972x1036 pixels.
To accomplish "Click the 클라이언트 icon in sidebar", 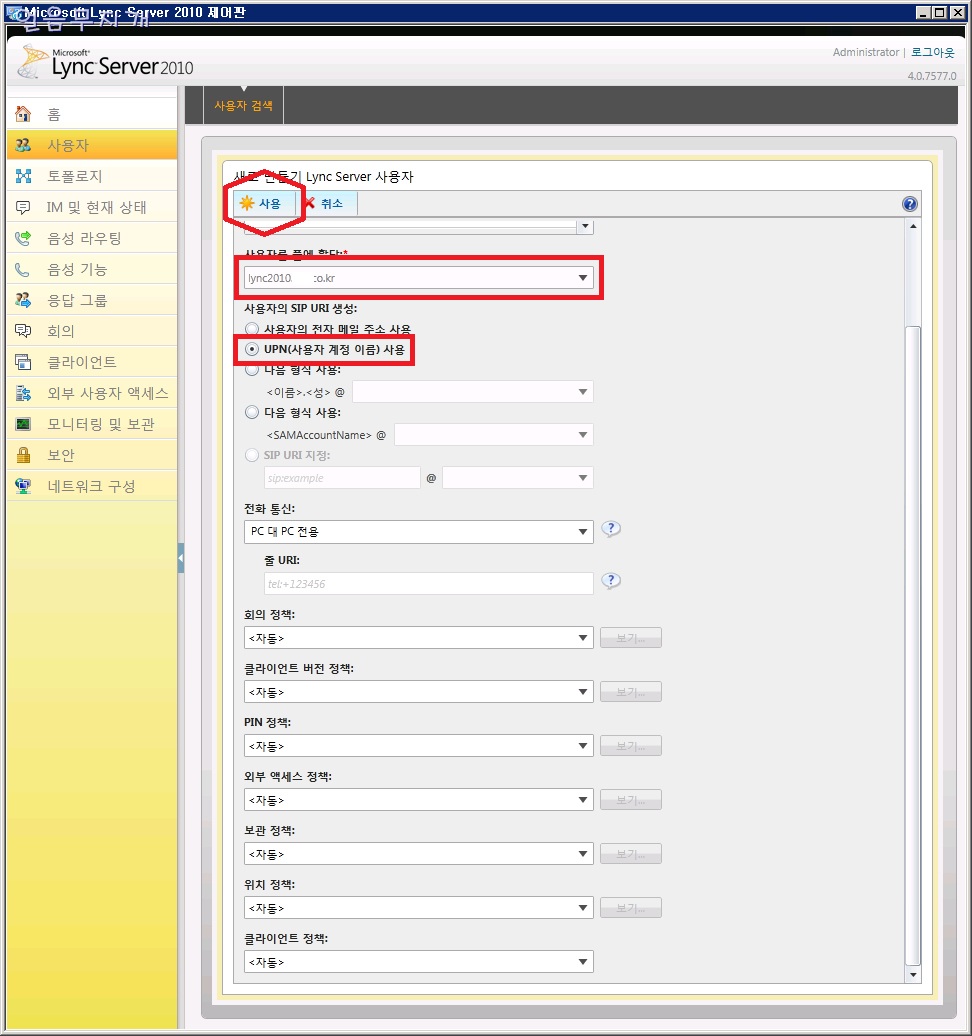I will click(x=23, y=362).
